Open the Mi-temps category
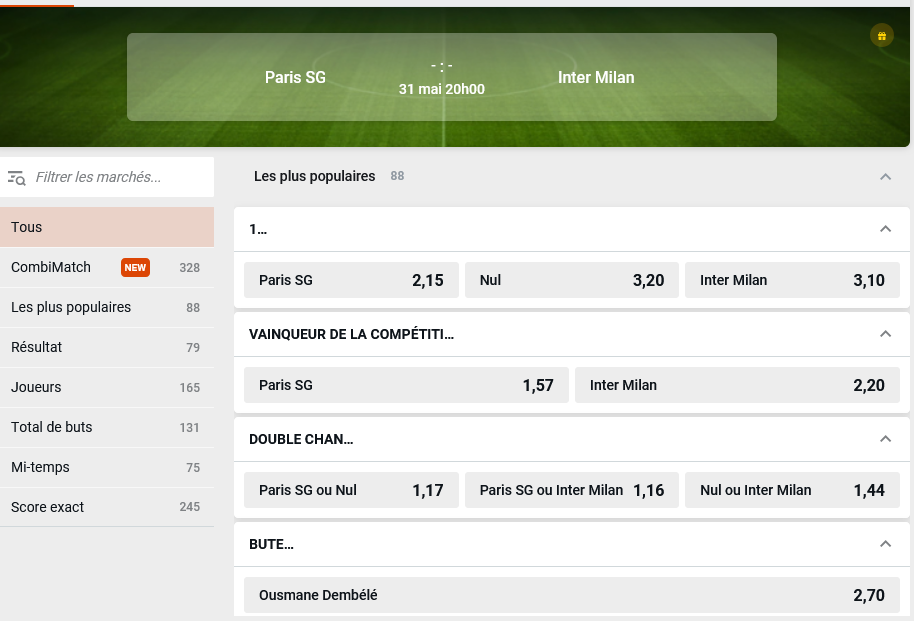Screen dimensions: 914x621 click(x=107, y=467)
